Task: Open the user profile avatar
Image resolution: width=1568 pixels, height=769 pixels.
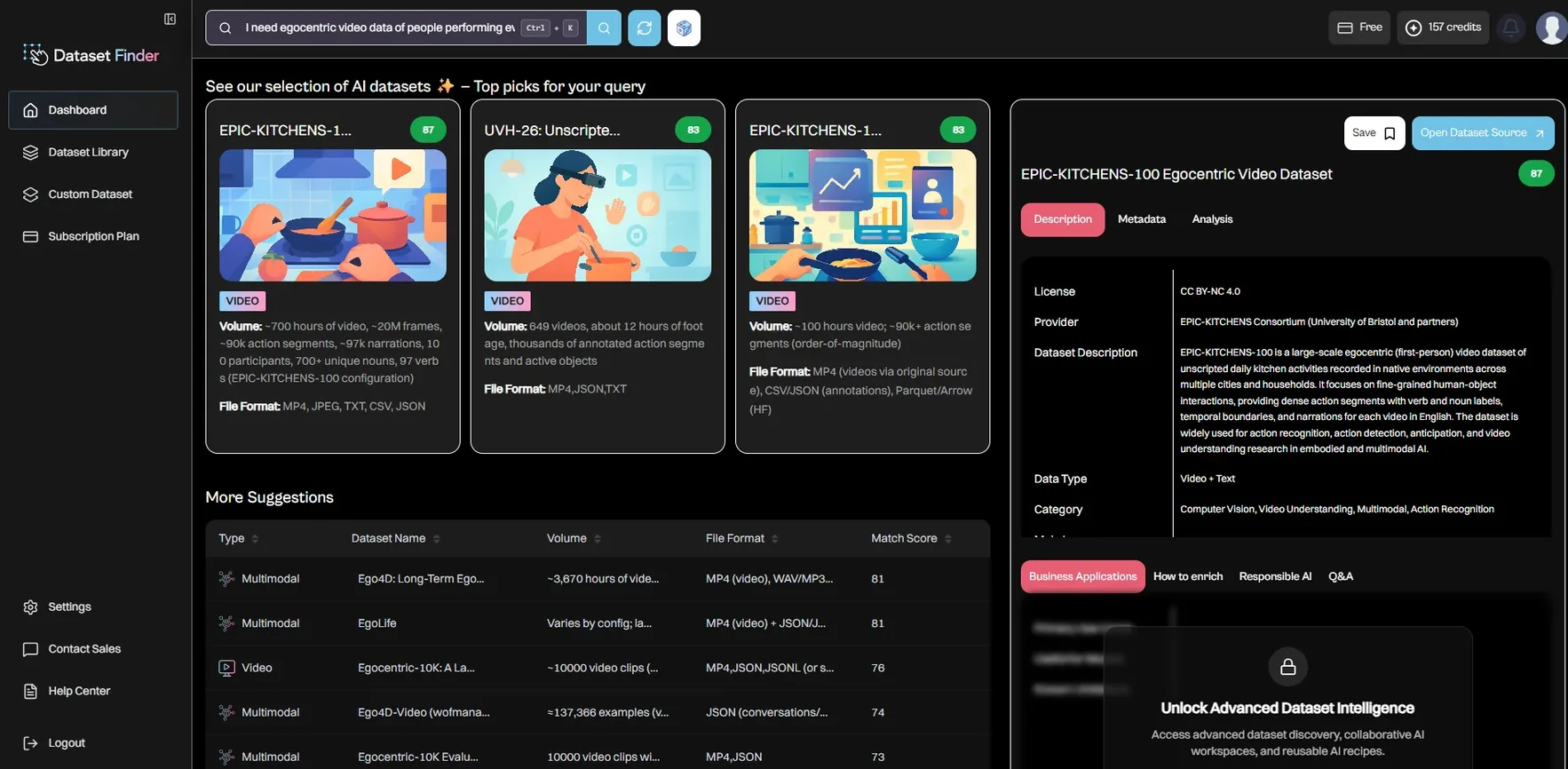Action: tap(1552, 28)
